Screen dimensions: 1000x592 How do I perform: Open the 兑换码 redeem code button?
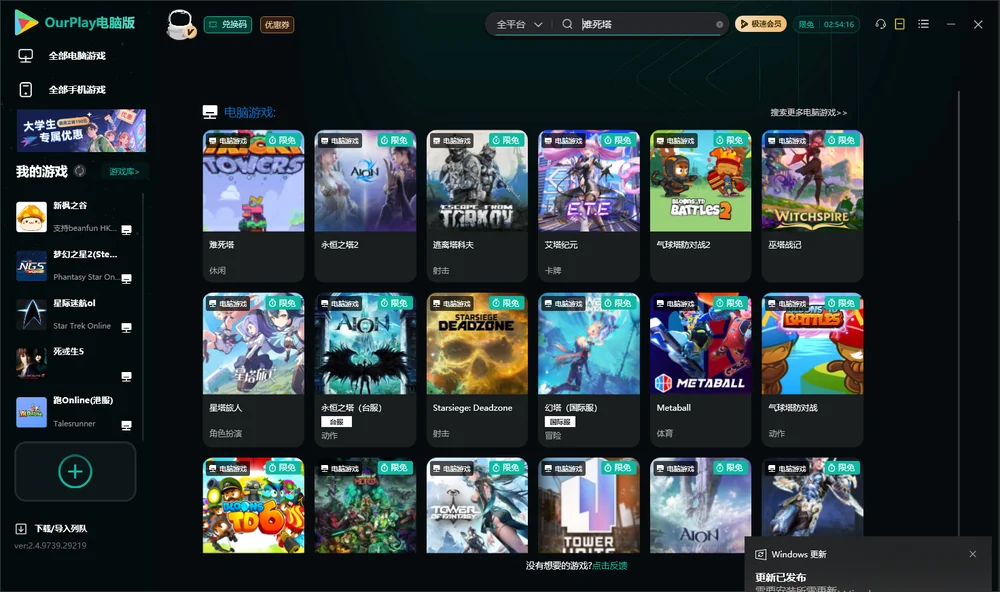coord(228,24)
